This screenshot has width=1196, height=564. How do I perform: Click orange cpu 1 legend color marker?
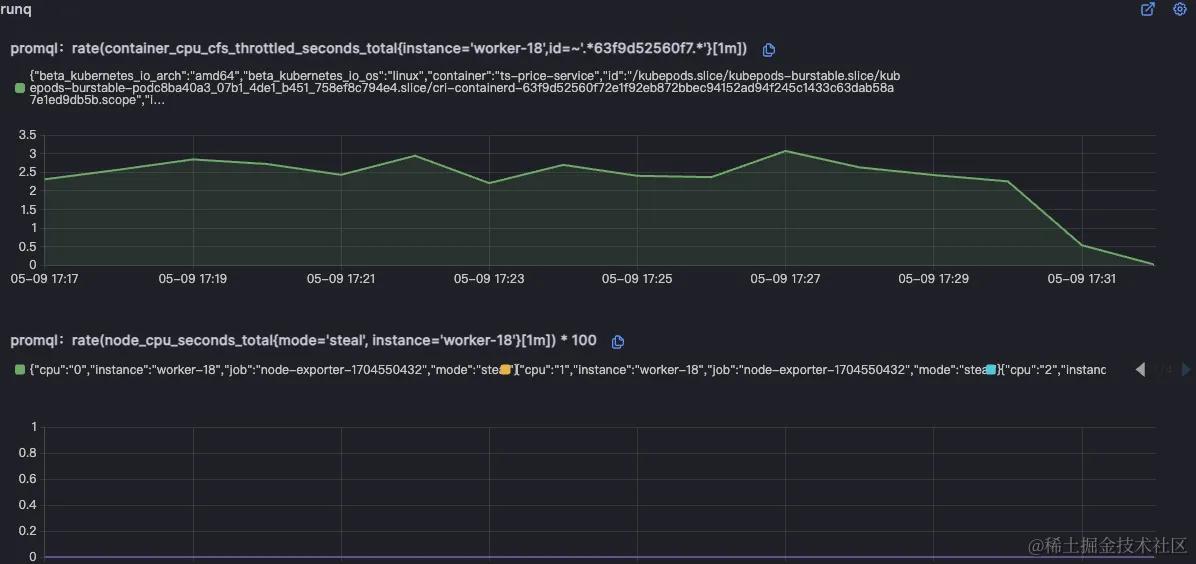tap(505, 369)
